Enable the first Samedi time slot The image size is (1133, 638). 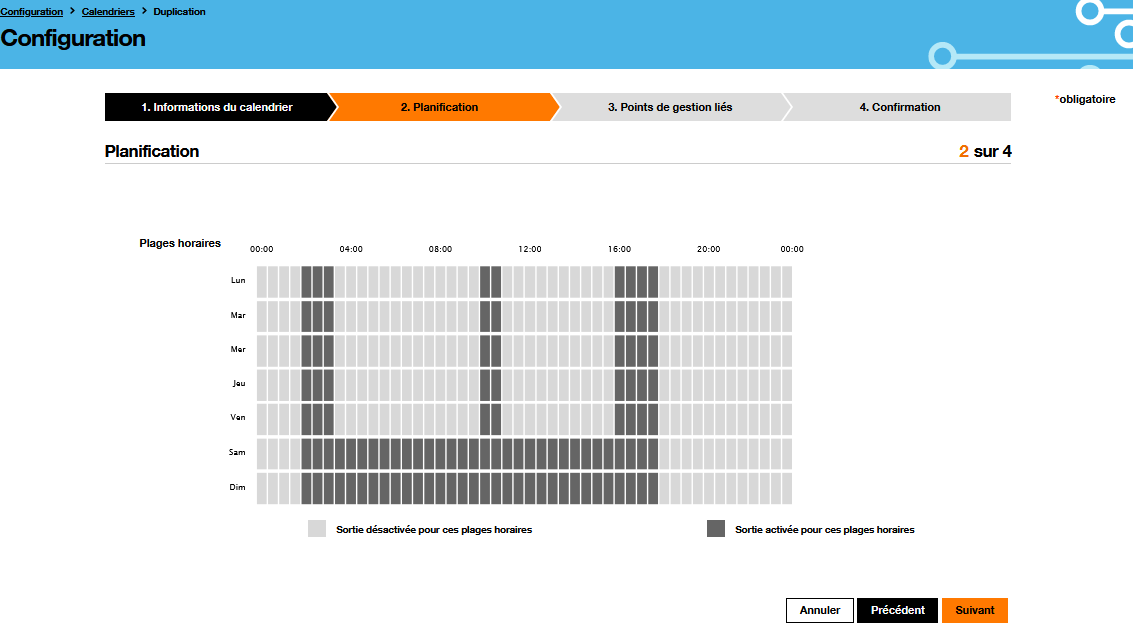click(x=260, y=452)
